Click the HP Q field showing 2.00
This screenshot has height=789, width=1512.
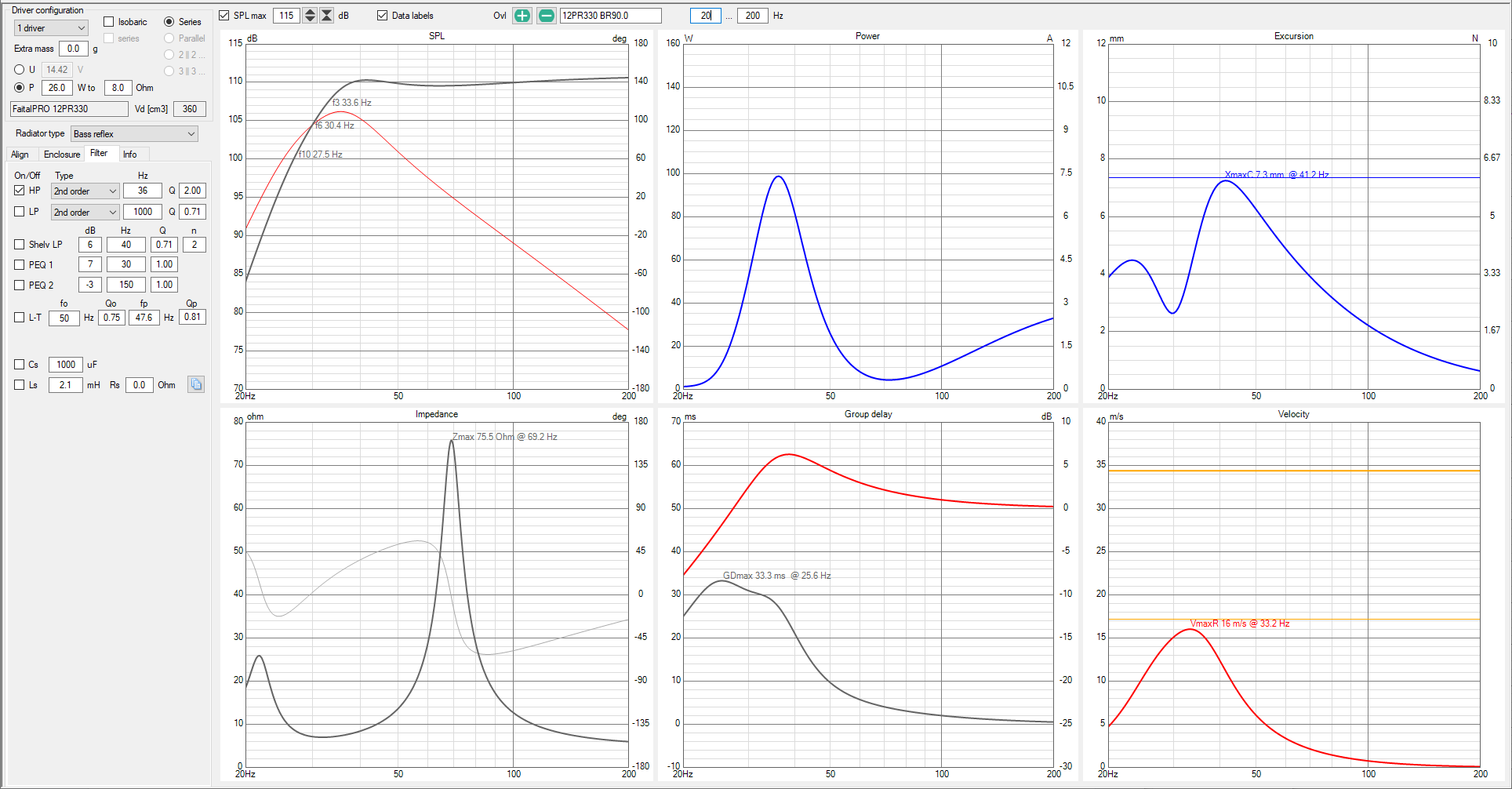point(192,191)
